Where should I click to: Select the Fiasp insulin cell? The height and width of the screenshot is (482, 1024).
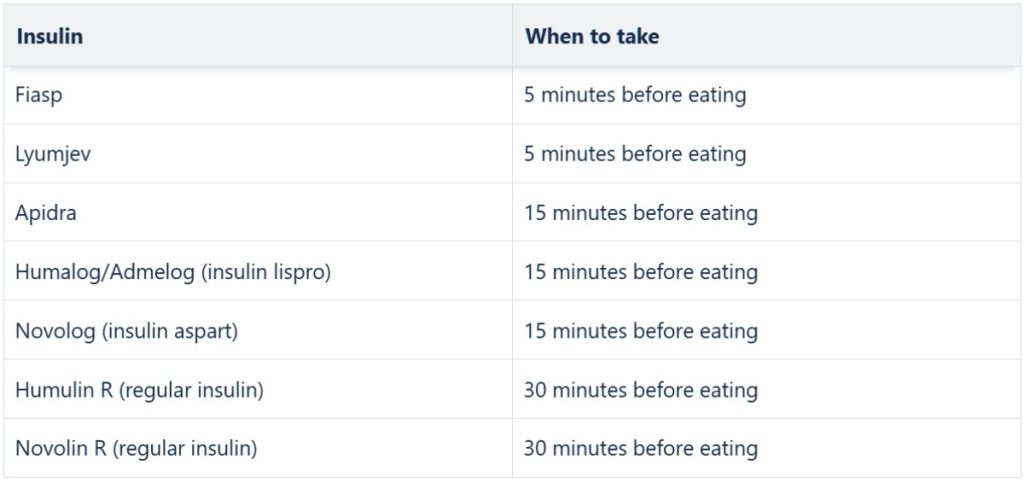click(38, 96)
